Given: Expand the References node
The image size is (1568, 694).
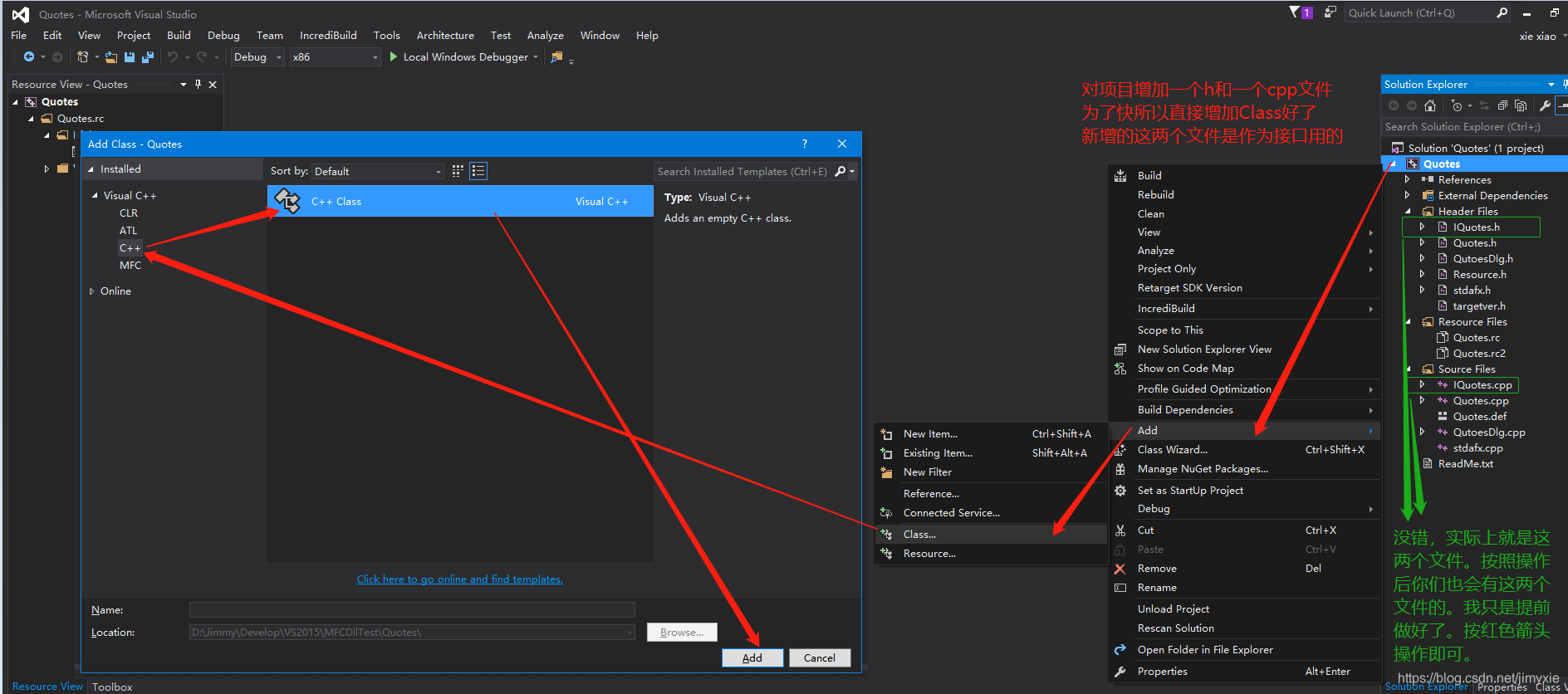Looking at the screenshot, I should [x=1407, y=179].
